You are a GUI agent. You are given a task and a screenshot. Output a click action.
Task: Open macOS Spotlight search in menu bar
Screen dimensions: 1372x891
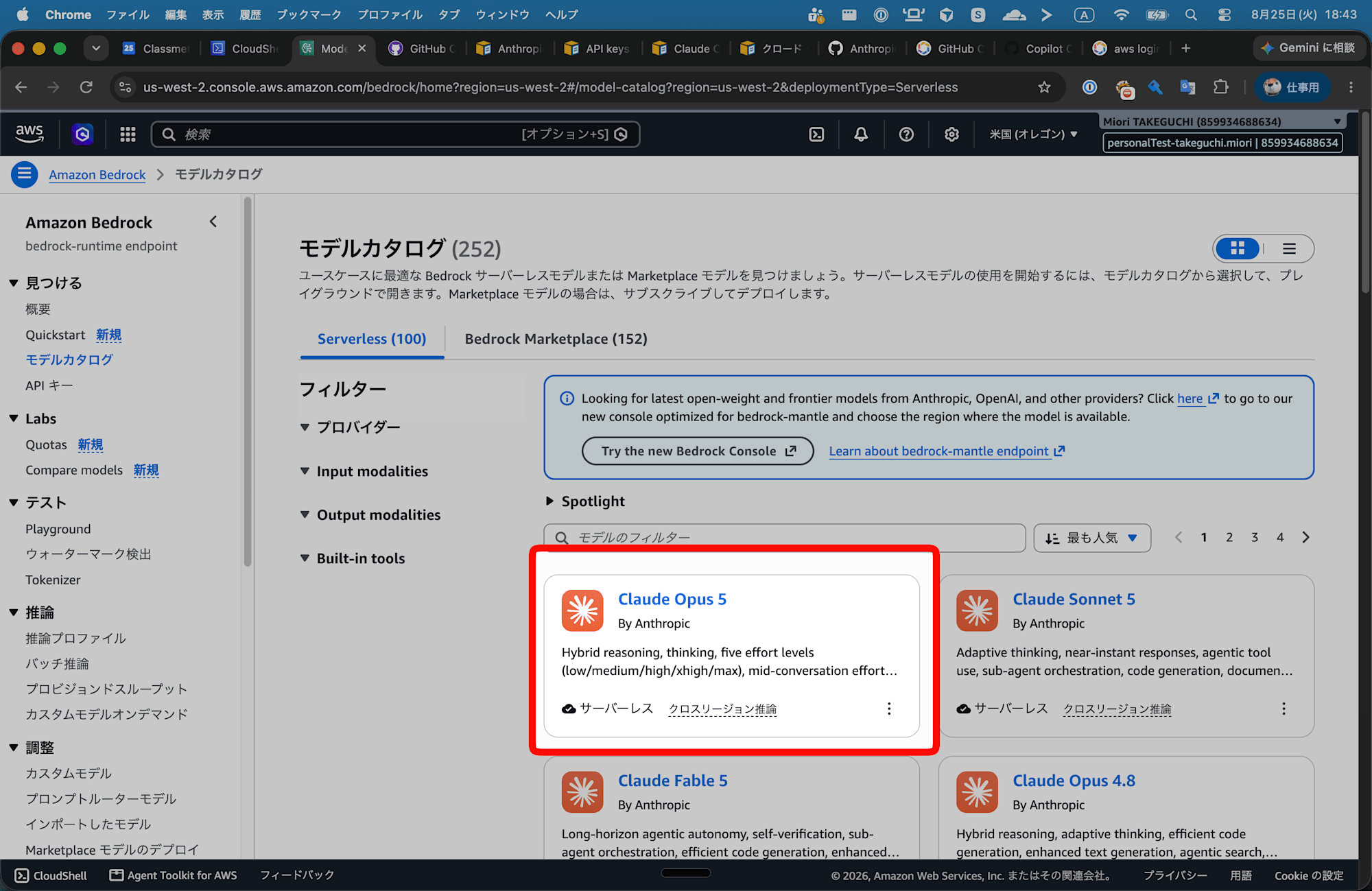1191,14
